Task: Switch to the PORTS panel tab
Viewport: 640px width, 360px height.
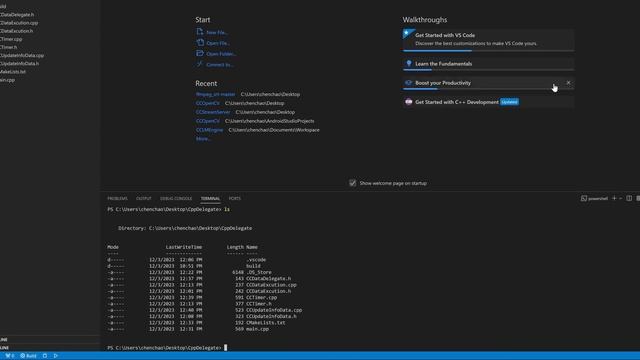Action: (235, 198)
